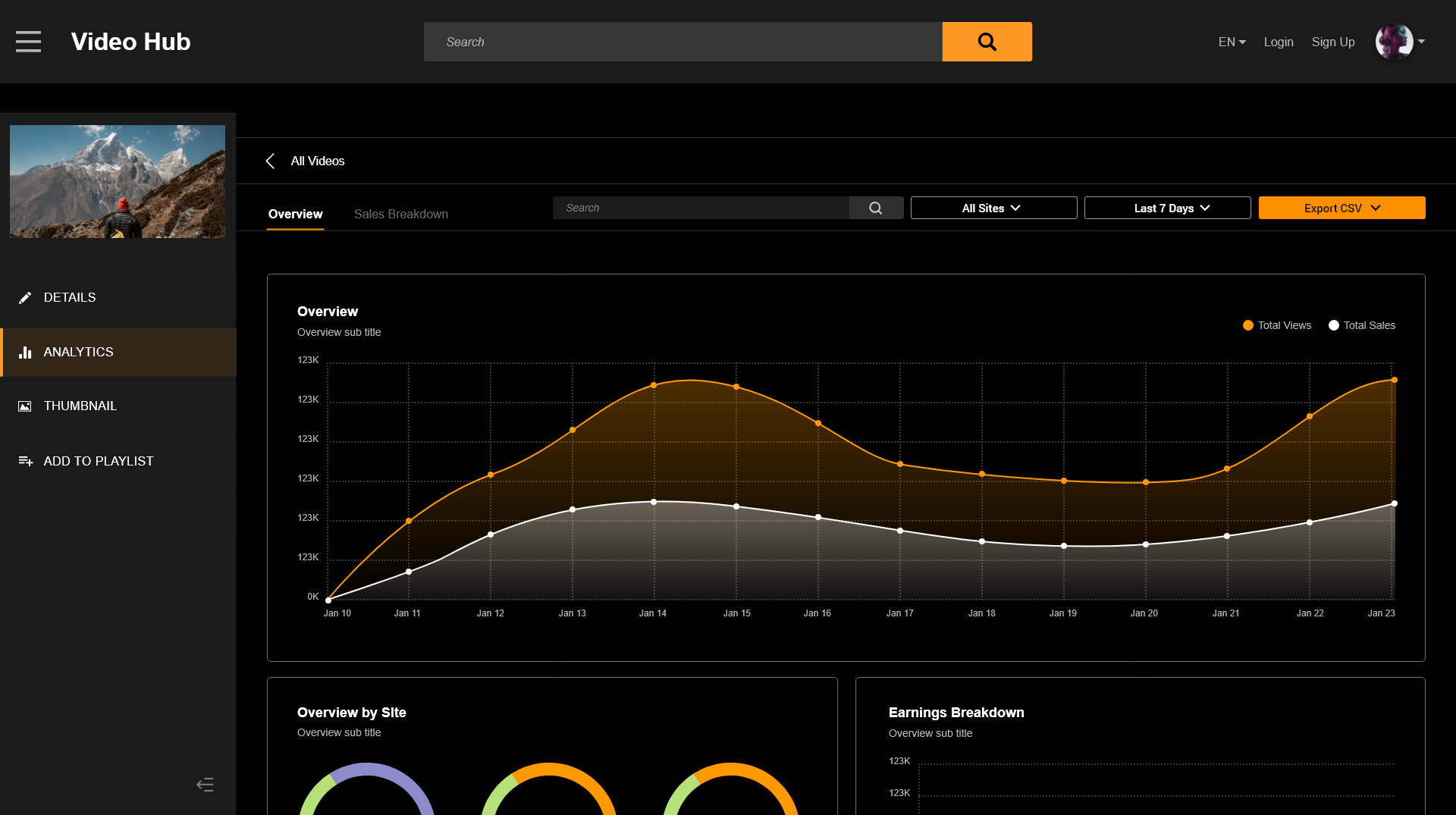Click the orange search button in header
The width and height of the screenshot is (1456, 815).
pyautogui.click(x=987, y=42)
